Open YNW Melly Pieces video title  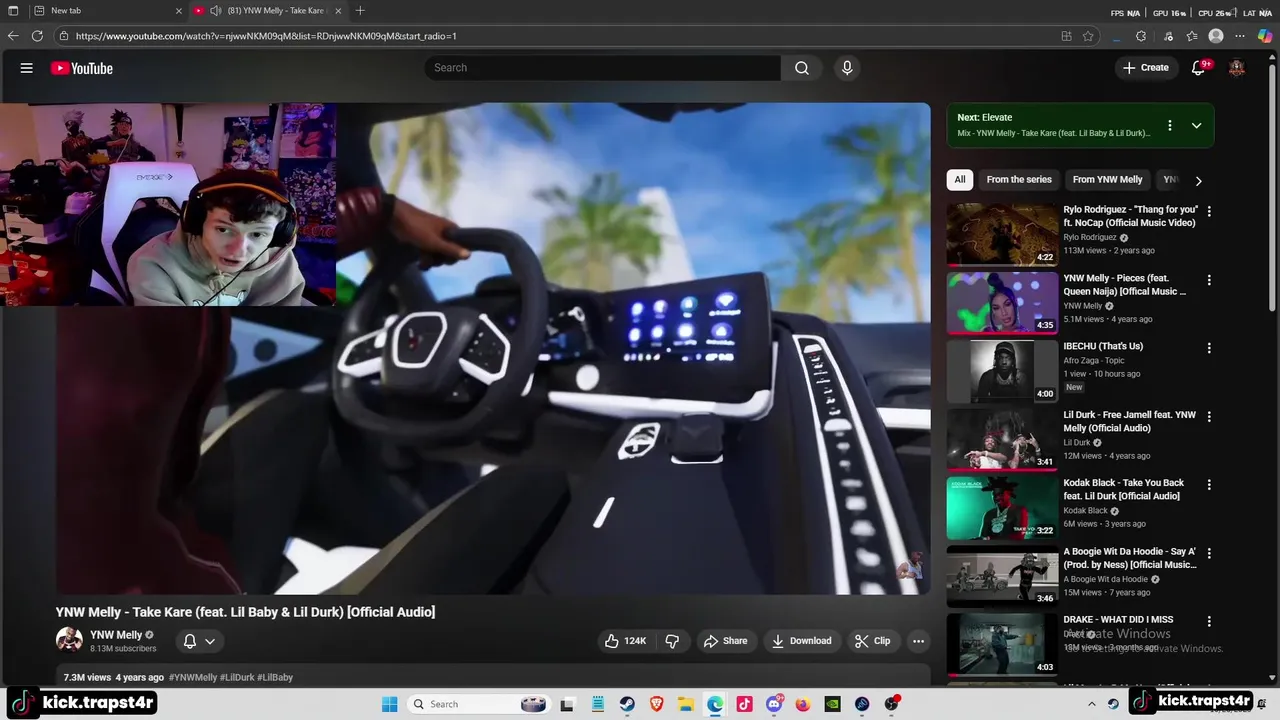(1125, 285)
